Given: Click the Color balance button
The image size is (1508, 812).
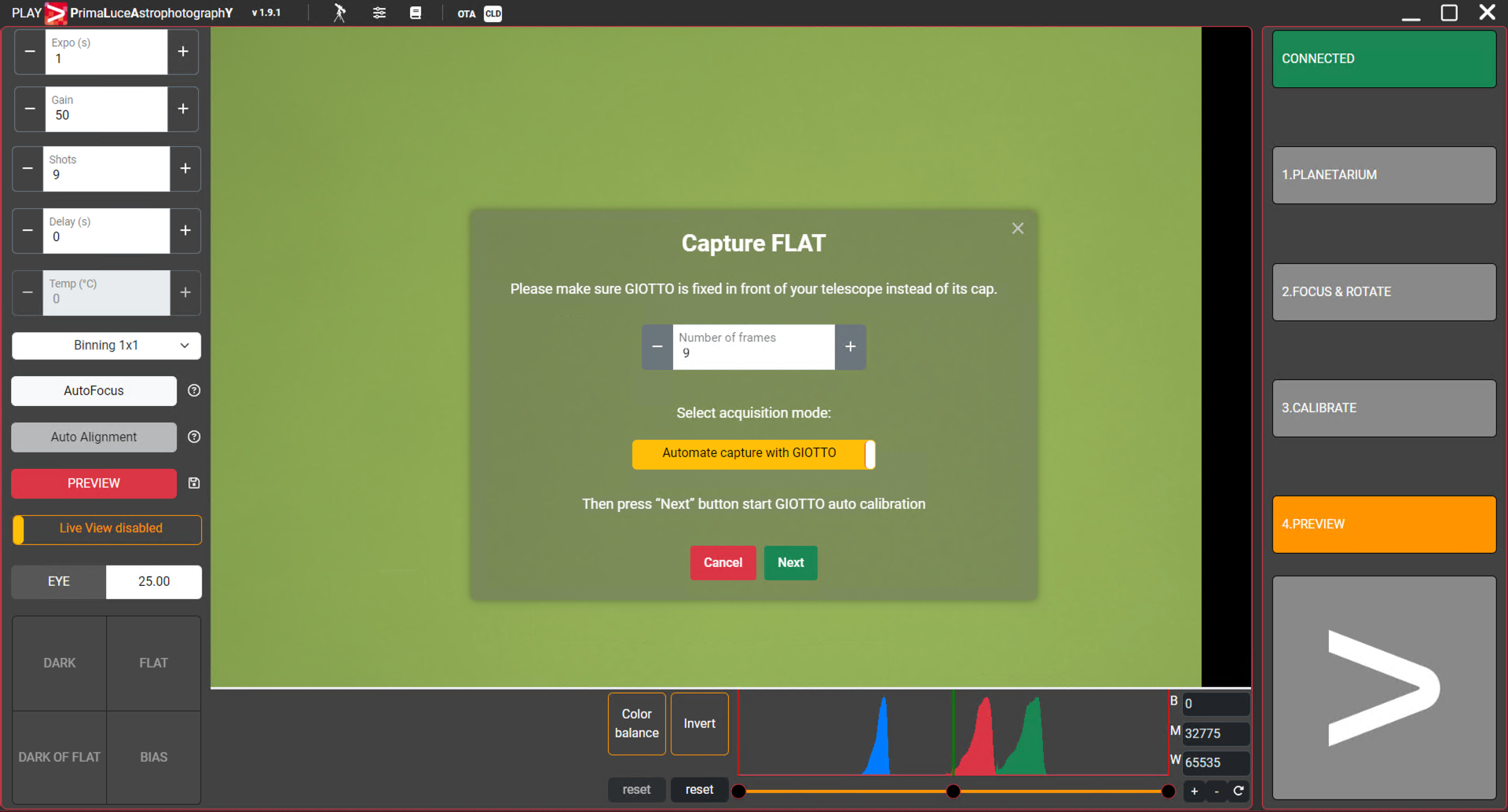Looking at the screenshot, I should click(637, 724).
